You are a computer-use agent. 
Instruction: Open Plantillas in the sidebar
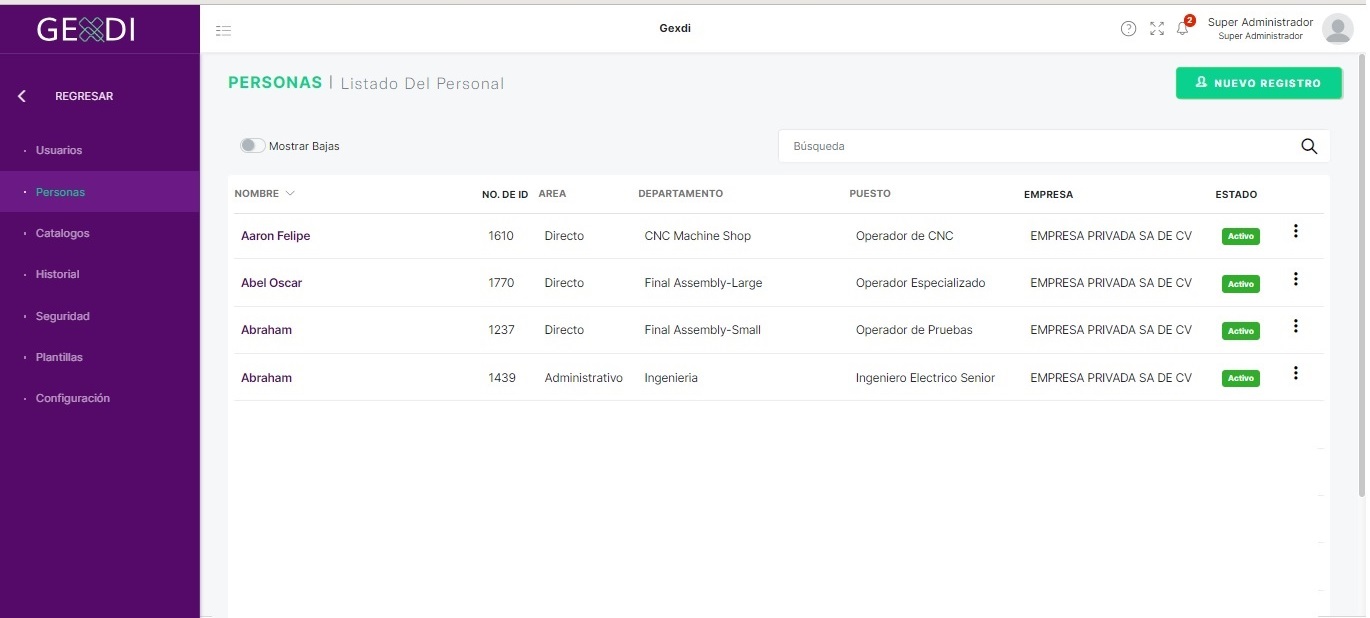point(59,357)
